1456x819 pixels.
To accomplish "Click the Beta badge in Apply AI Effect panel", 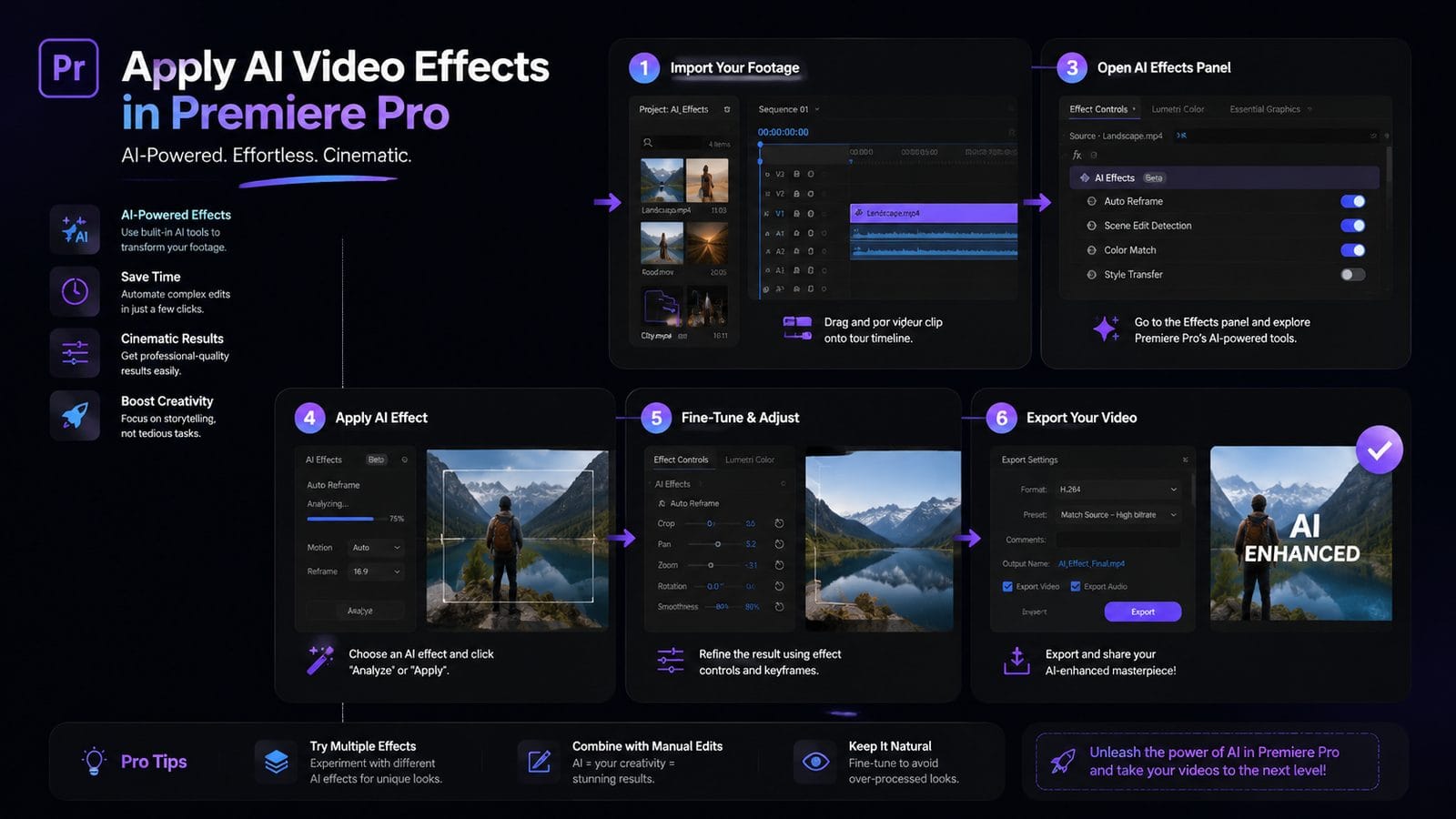I will (376, 460).
